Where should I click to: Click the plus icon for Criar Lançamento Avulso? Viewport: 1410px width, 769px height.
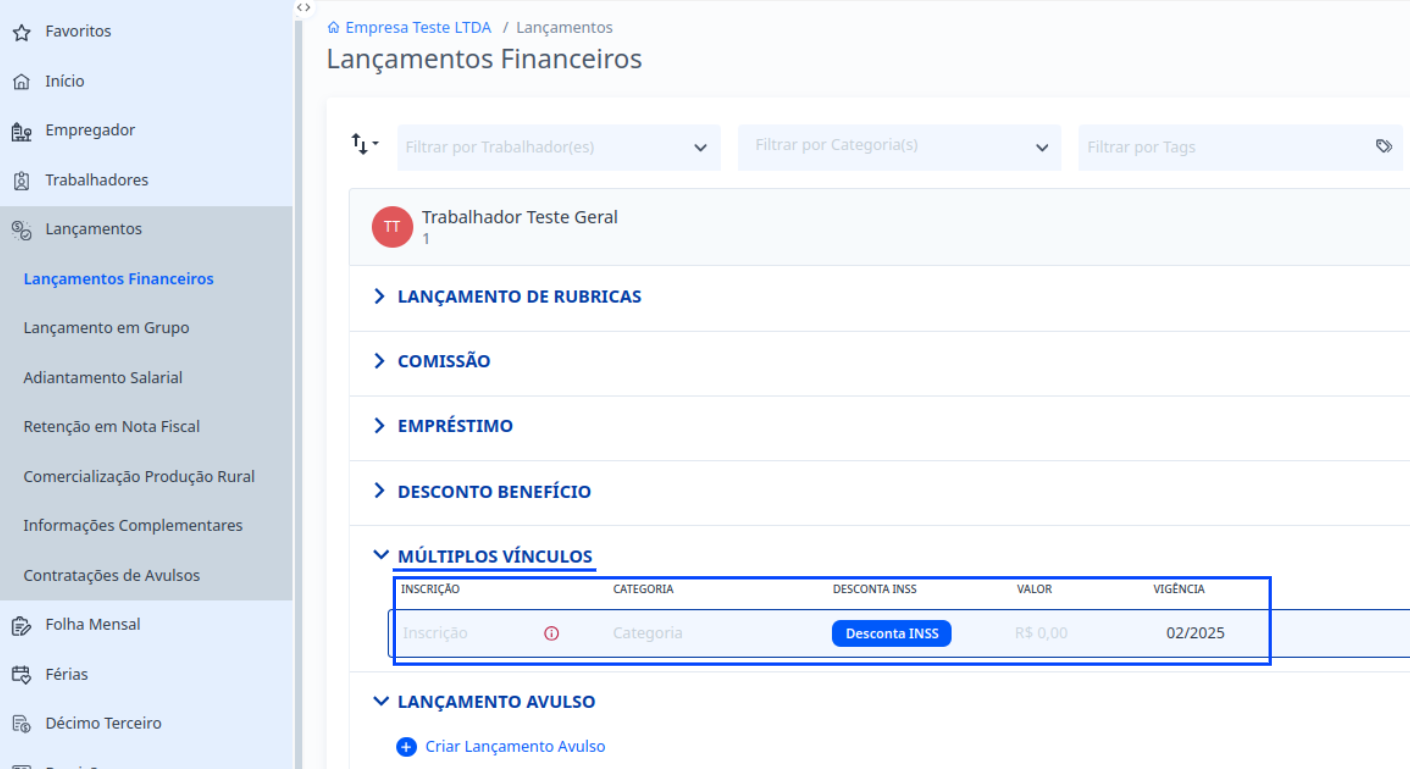click(406, 746)
